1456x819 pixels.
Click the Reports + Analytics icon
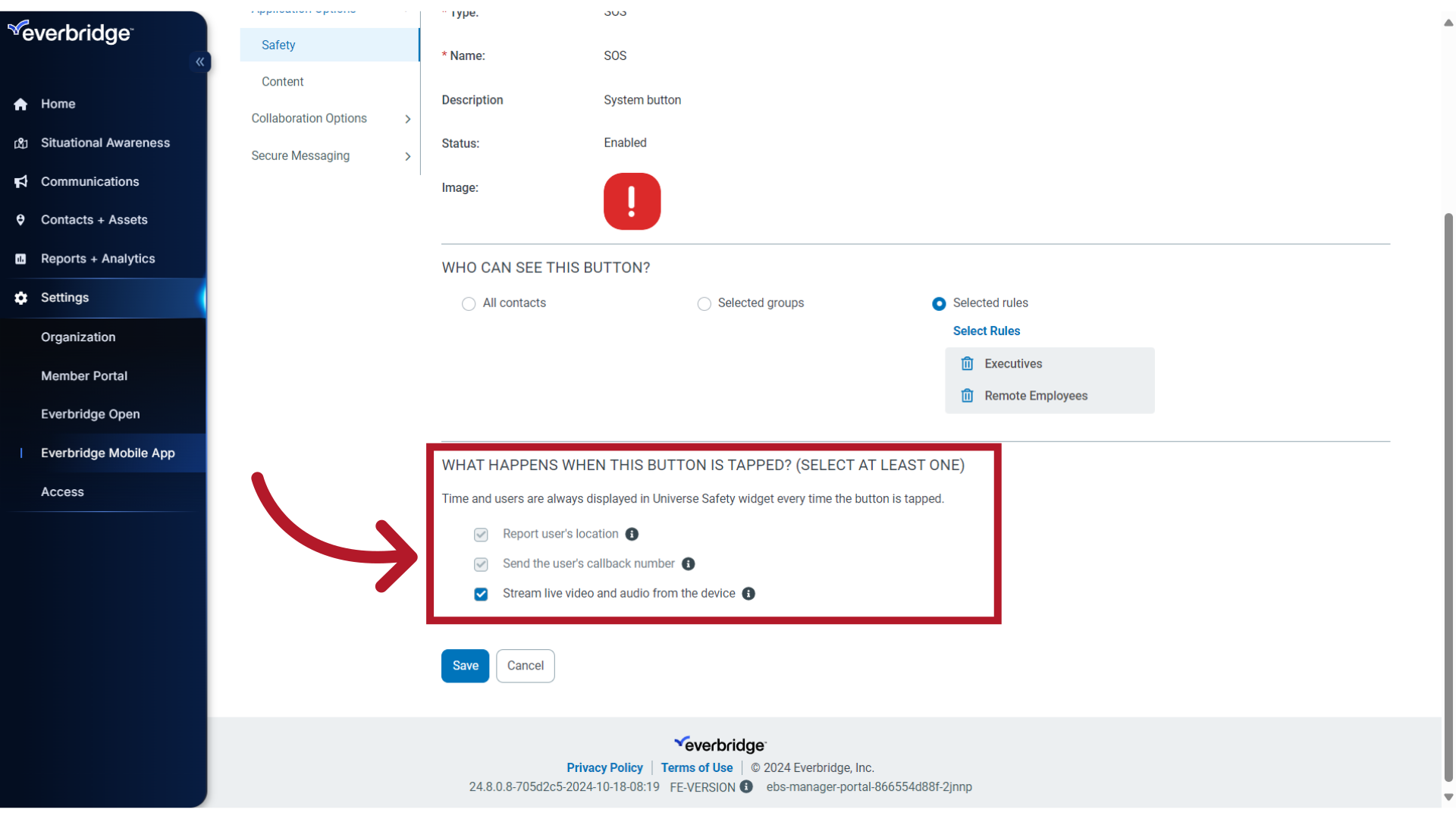[20, 259]
